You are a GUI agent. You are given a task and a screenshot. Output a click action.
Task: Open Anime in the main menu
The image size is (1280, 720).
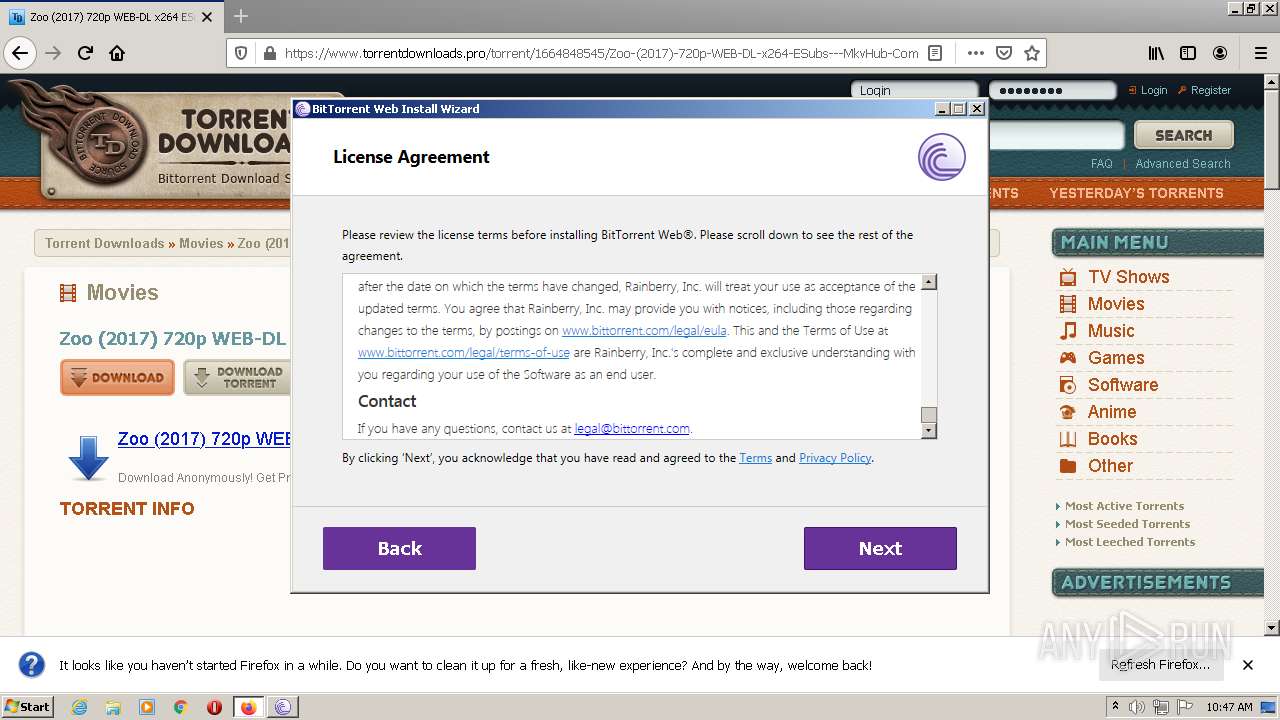pos(1112,412)
